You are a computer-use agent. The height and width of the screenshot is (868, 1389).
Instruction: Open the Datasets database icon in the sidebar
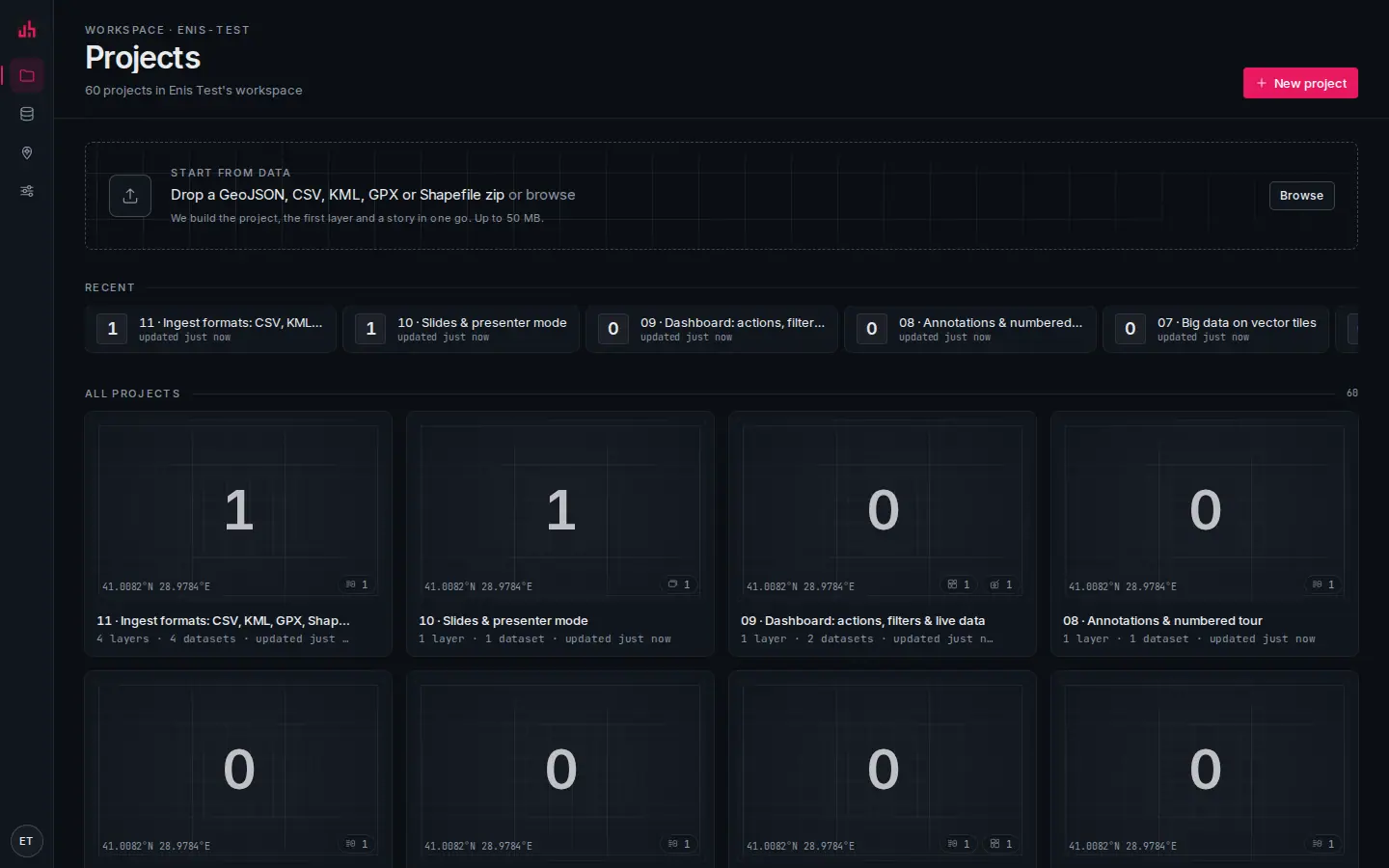tap(27, 114)
